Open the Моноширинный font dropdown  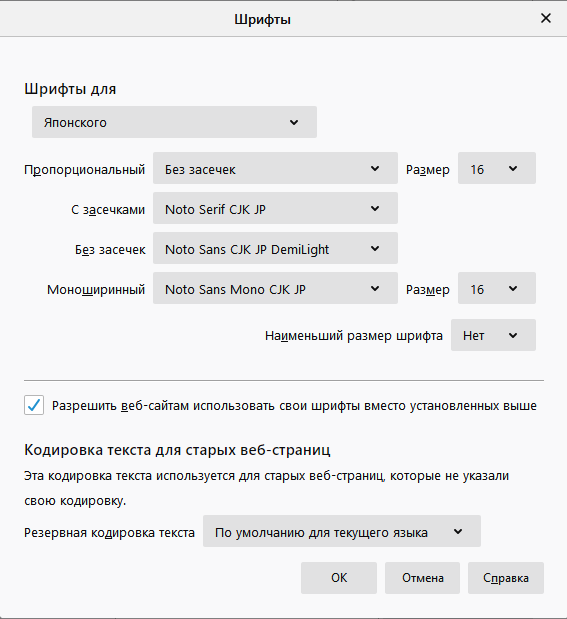click(x=275, y=288)
